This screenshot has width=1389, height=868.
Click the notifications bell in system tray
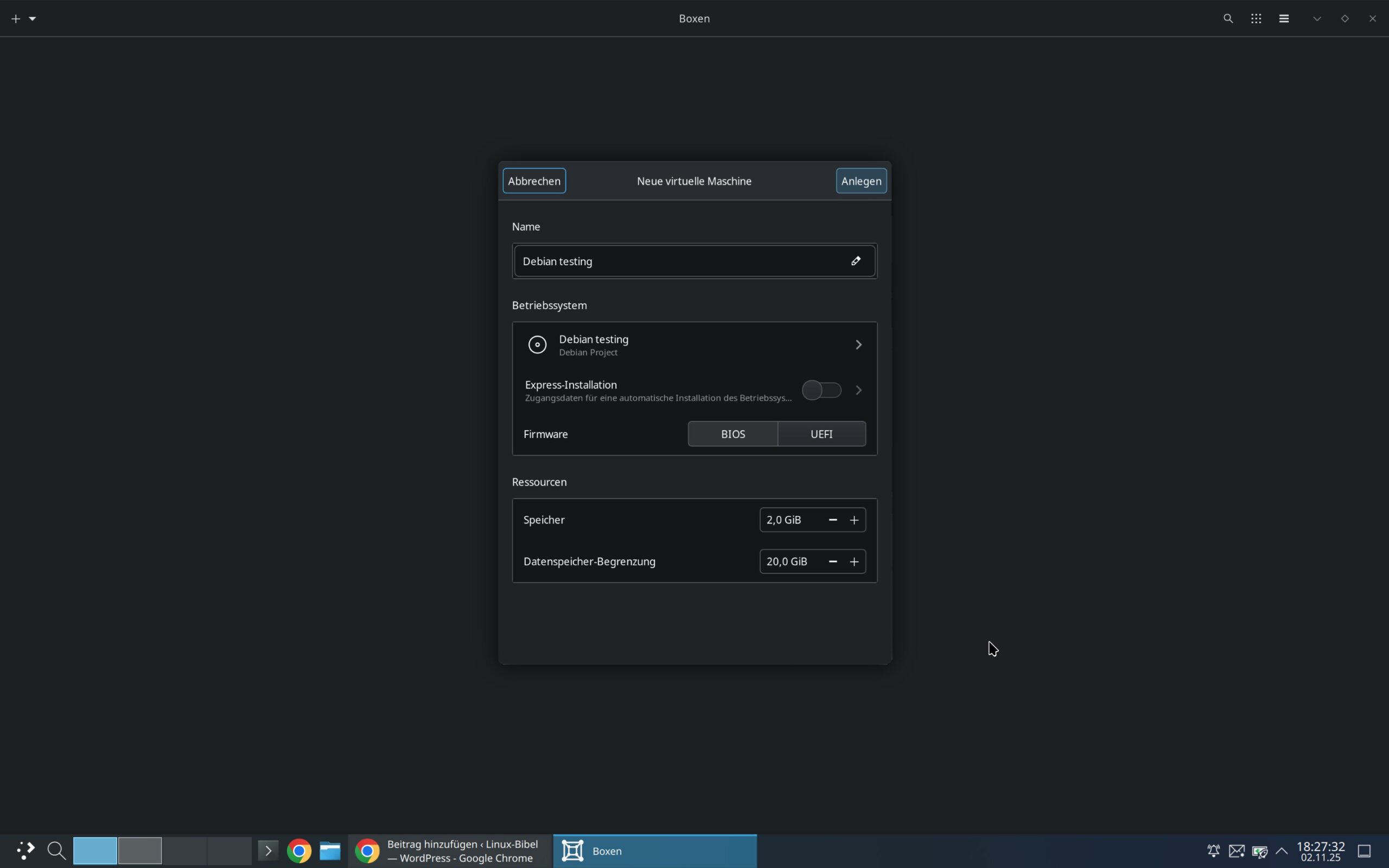coord(1213,850)
